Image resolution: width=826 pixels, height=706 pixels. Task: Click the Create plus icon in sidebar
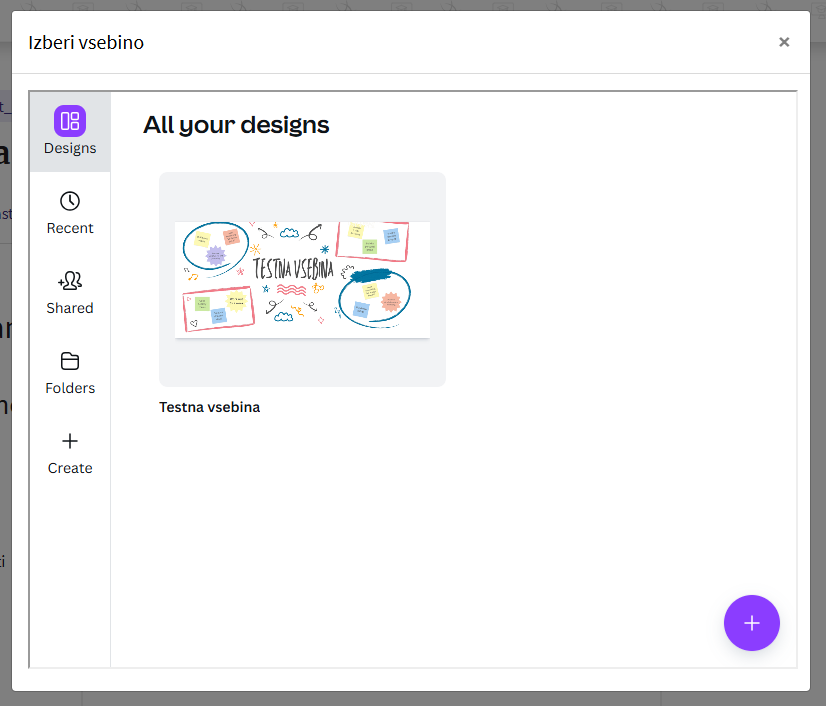tap(70, 441)
